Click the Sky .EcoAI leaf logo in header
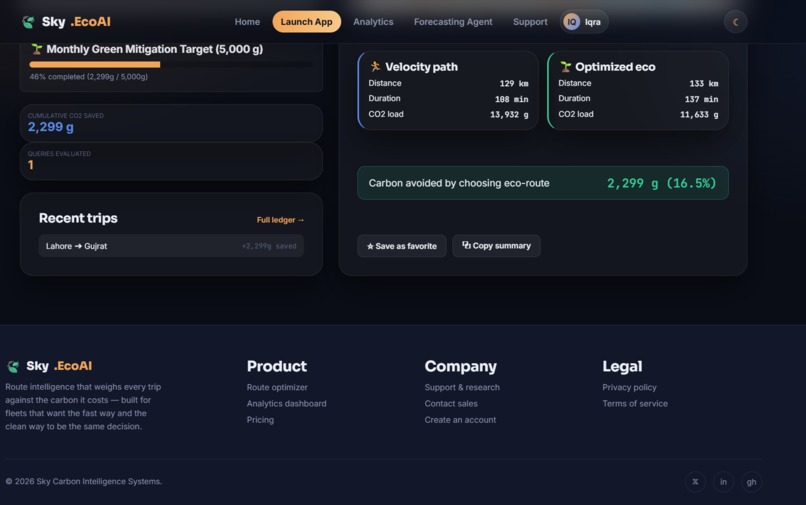806x505 pixels. [x=28, y=22]
